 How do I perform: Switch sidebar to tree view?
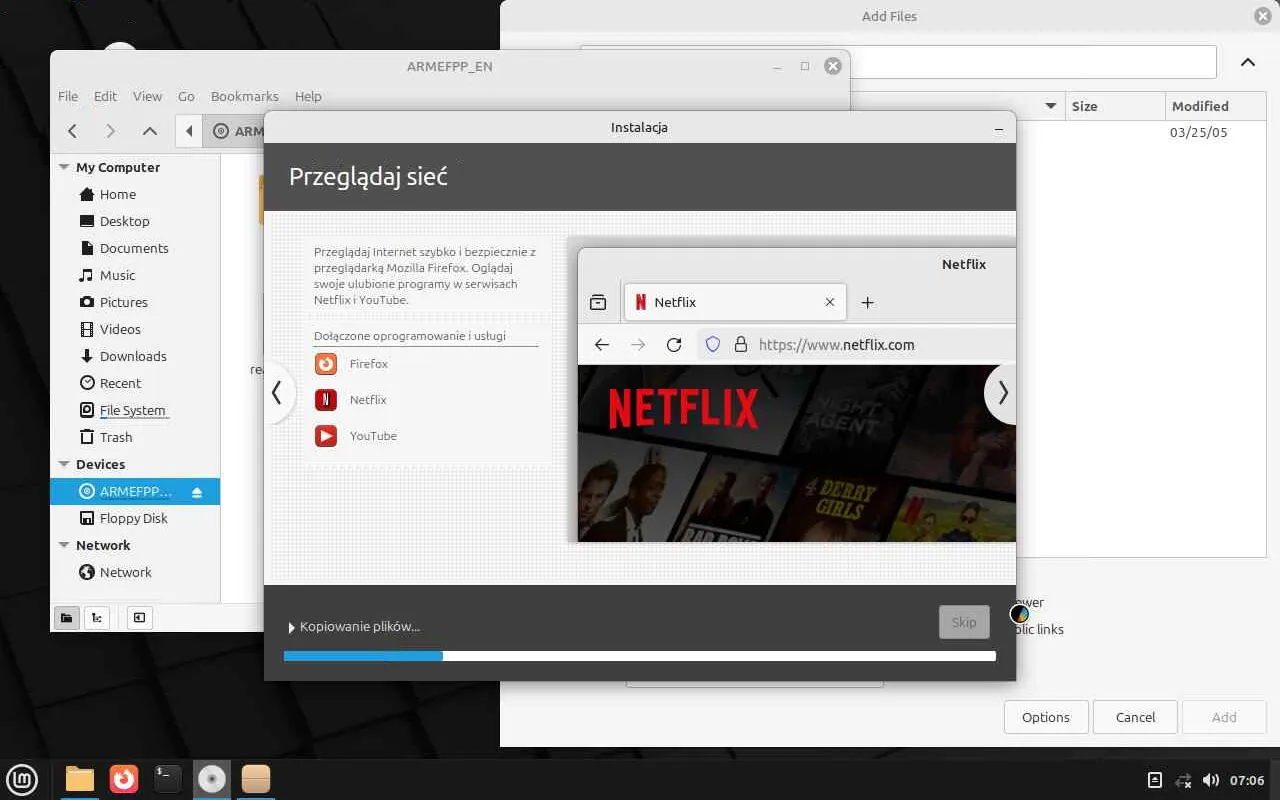point(96,617)
